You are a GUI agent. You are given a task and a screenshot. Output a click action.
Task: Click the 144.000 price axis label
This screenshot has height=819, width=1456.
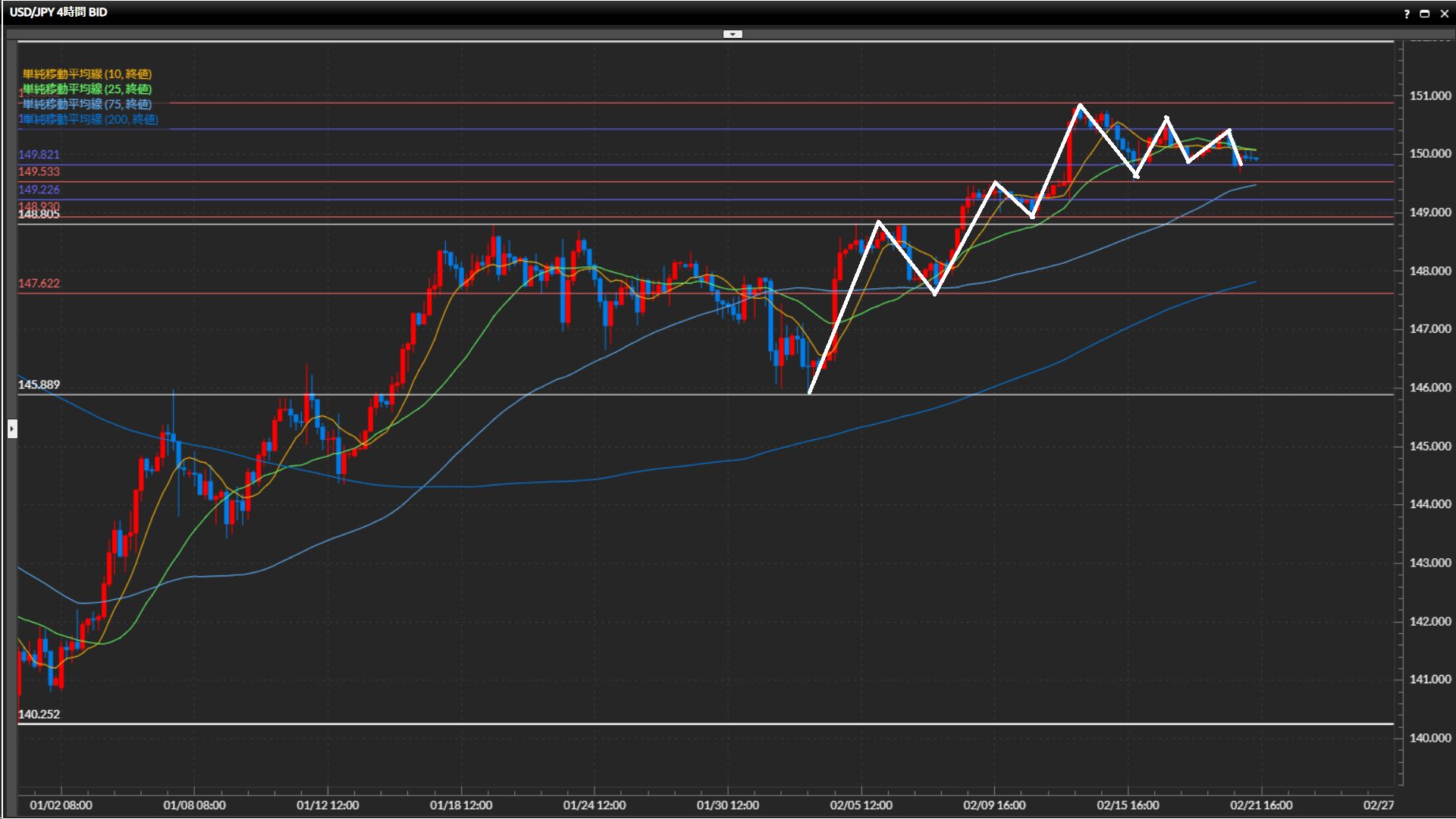[1429, 504]
